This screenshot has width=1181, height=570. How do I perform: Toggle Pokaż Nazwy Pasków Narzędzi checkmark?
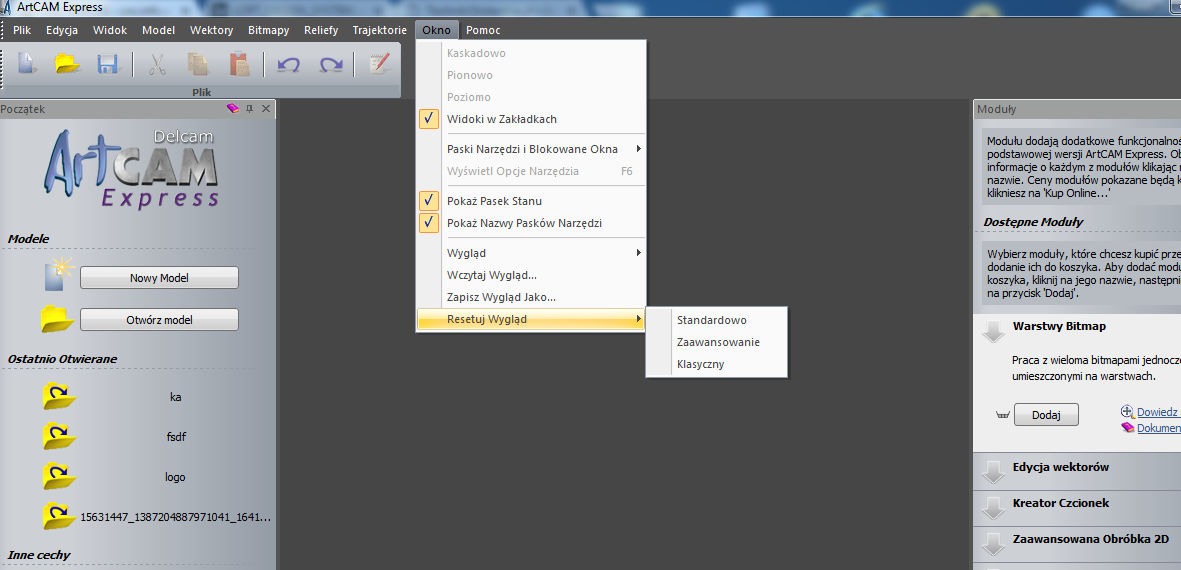pos(429,223)
